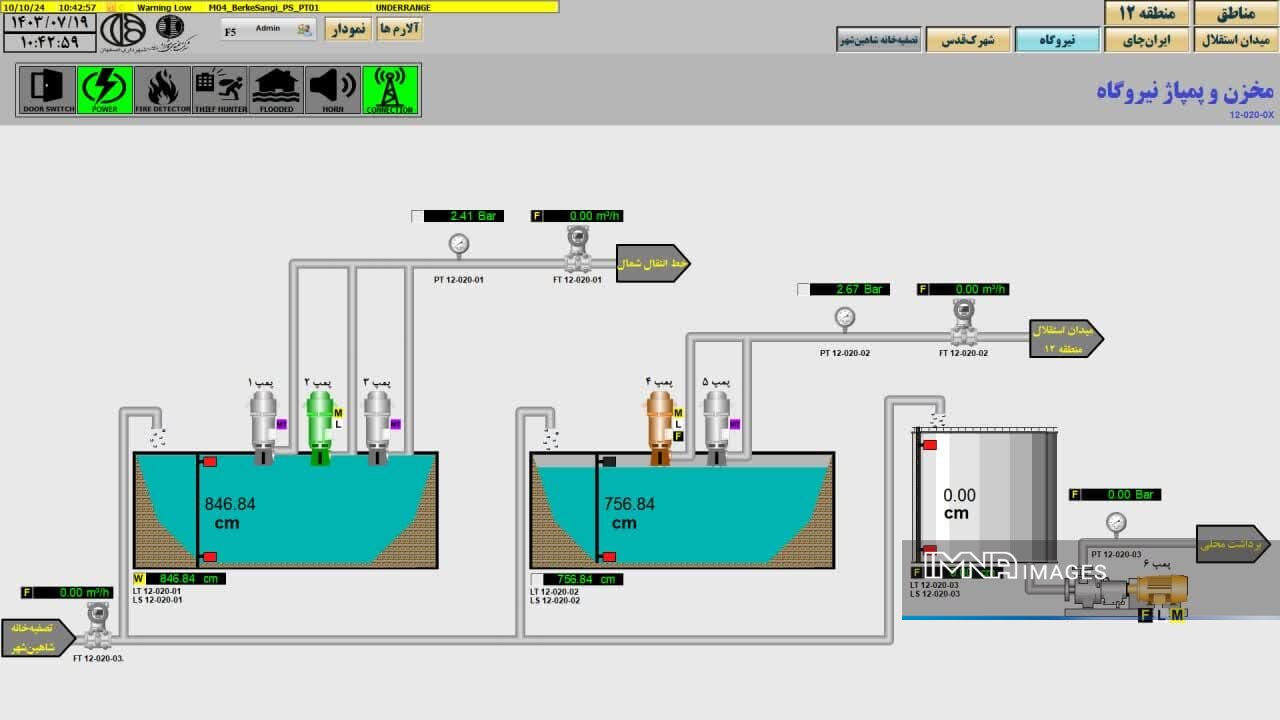Open the نمودار (chart) button
This screenshot has height=720, width=1280.
point(348,29)
